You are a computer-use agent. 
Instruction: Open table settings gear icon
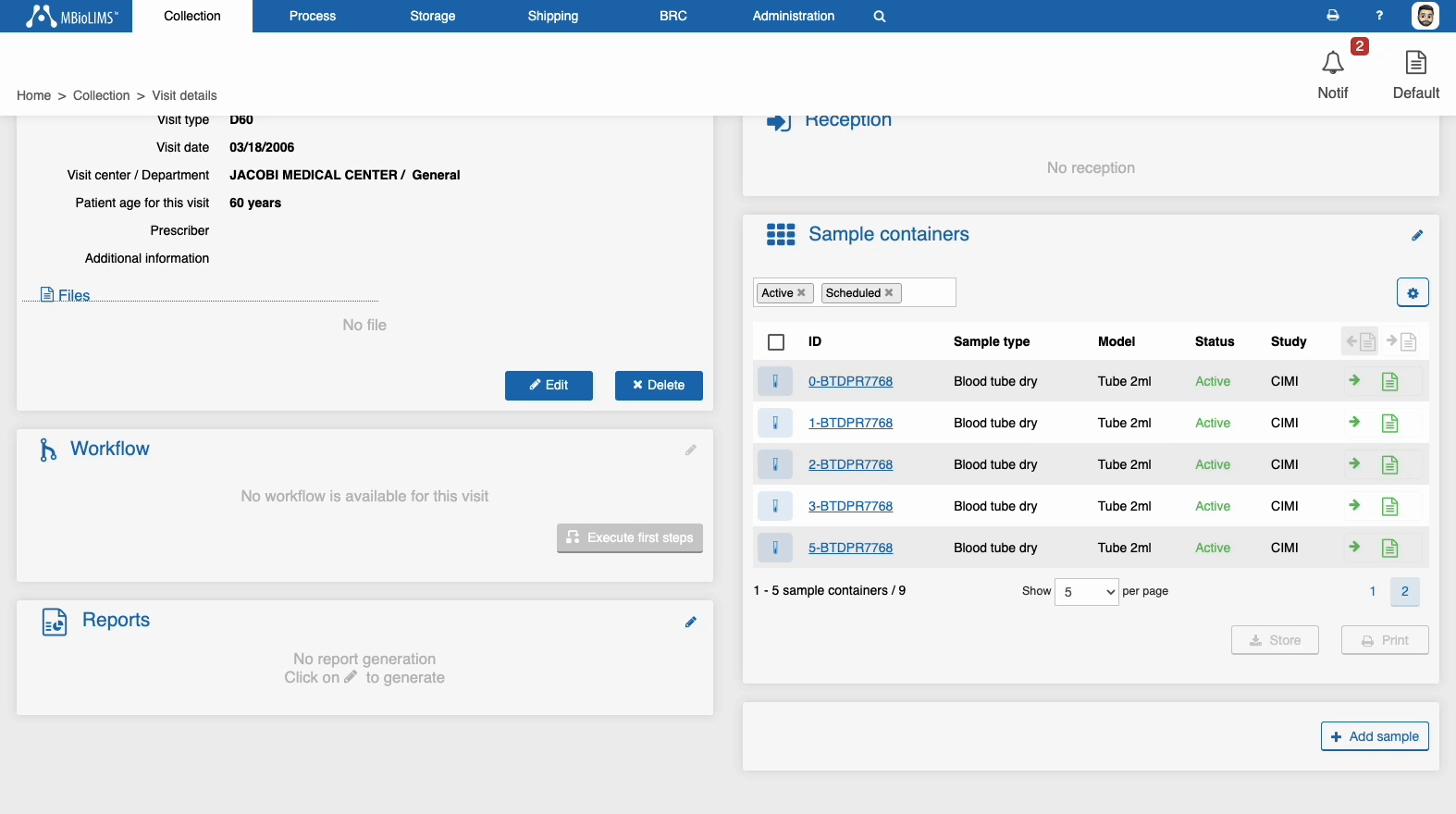point(1413,293)
